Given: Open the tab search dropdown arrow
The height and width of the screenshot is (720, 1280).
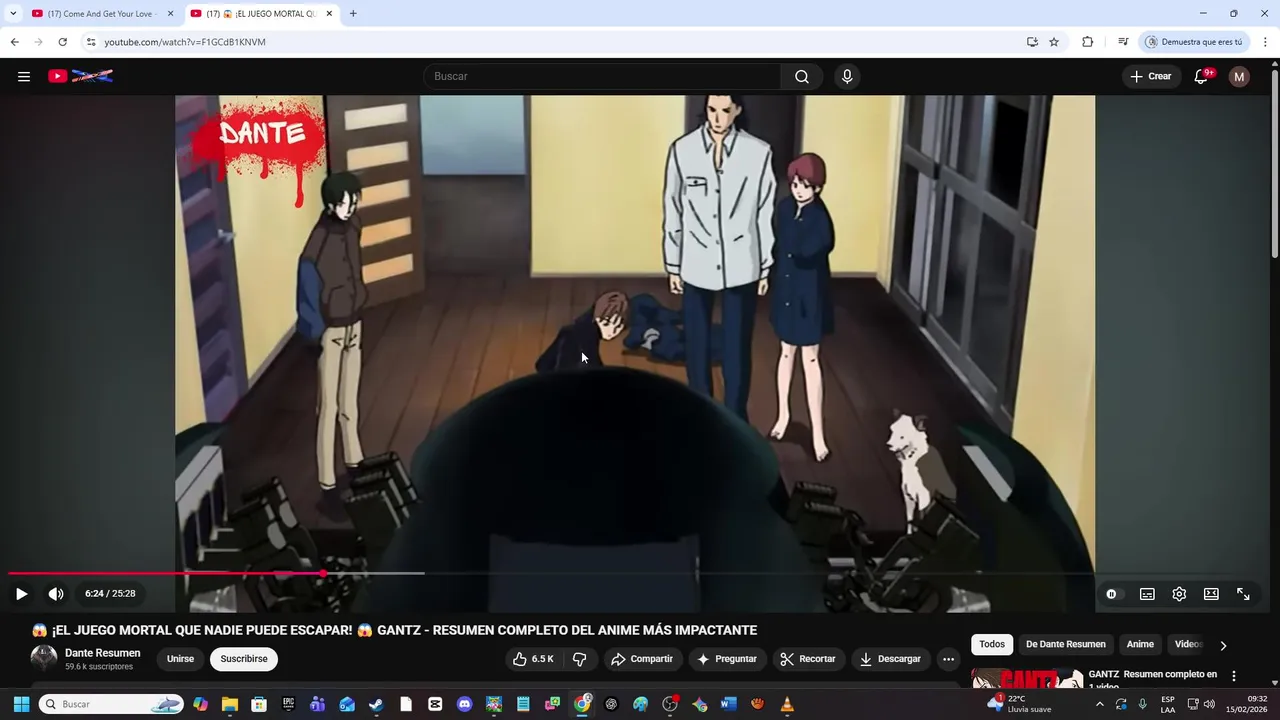Looking at the screenshot, I should coord(12,14).
